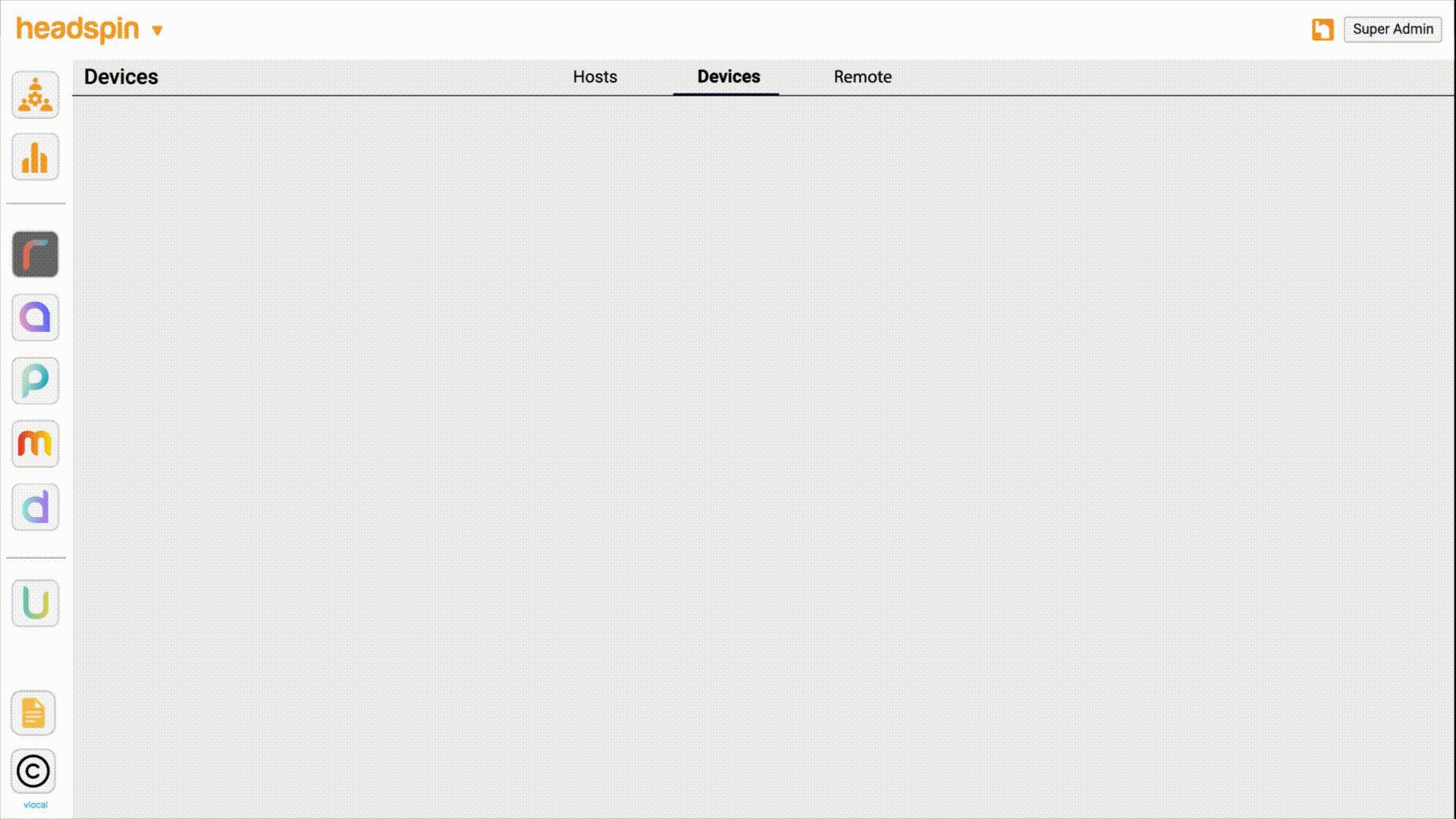This screenshot has height=819, width=1456.
Task: Open the teal 'p' app icon
Action: pos(35,381)
